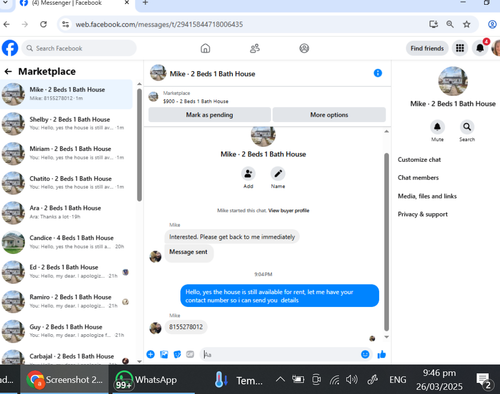The image size is (500, 394).
Task: Open the Chrome profile icon
Action: pyautogui.click(x=492, y=24)
